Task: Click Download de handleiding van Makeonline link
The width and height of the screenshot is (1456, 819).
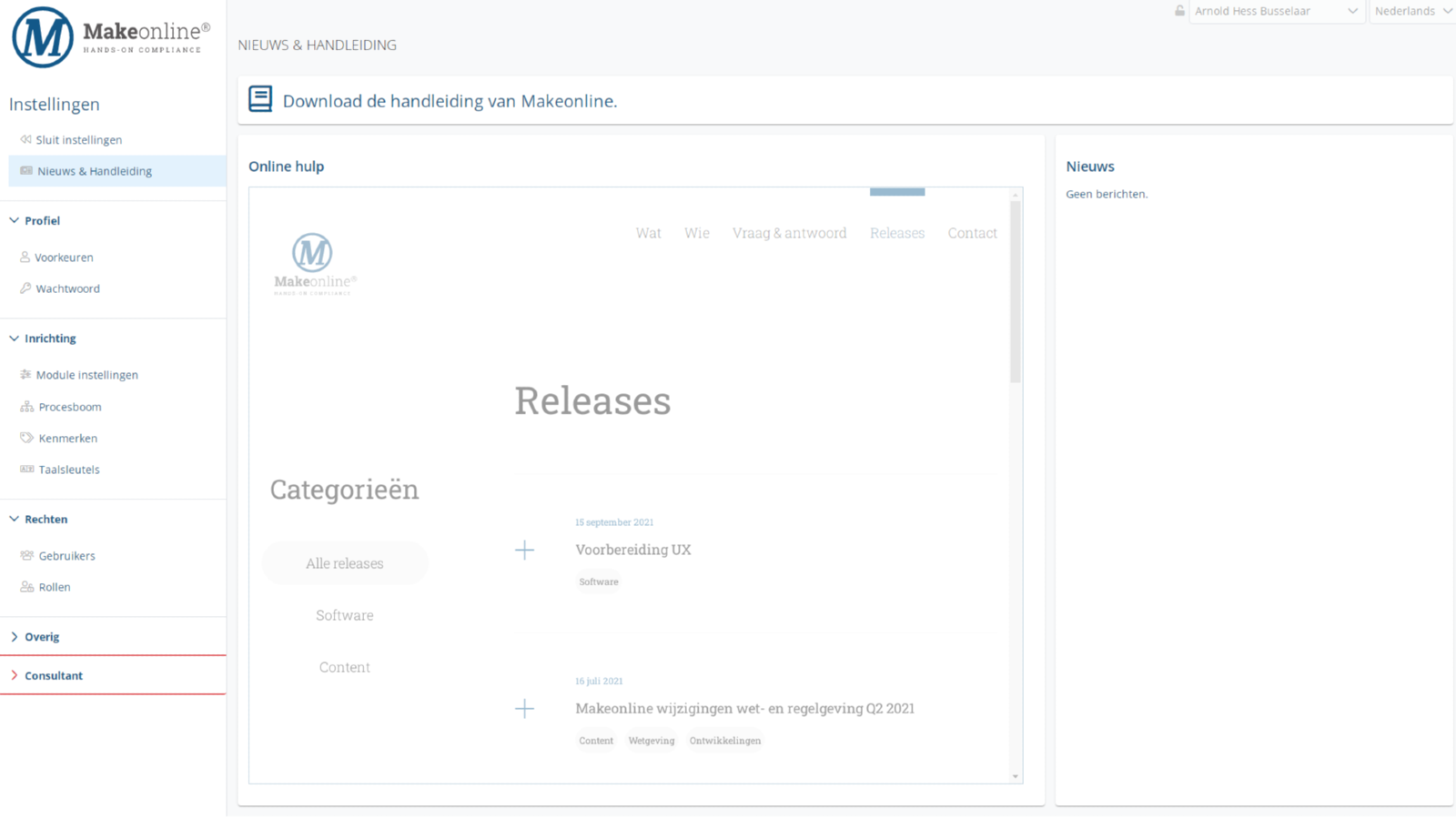Action: [450, 101]
